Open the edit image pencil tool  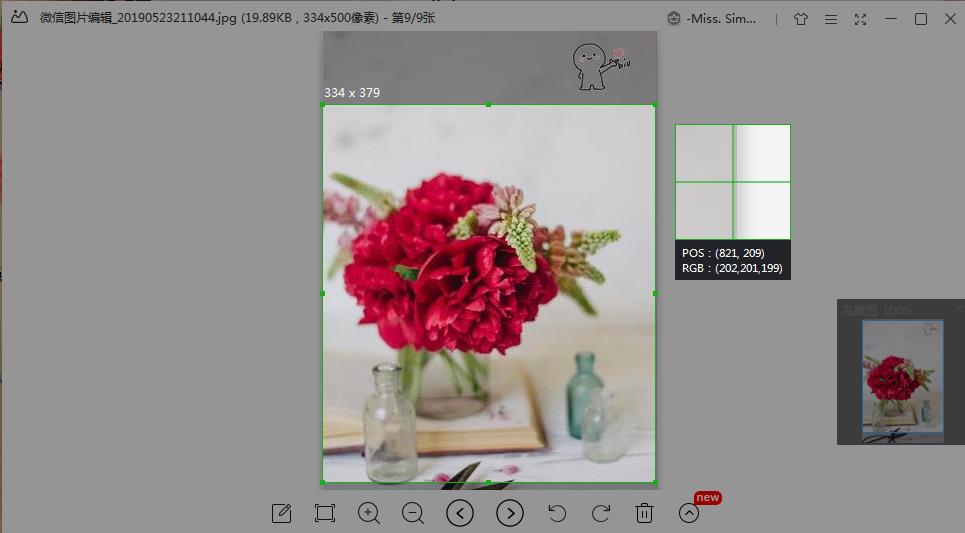click(281, 513)
